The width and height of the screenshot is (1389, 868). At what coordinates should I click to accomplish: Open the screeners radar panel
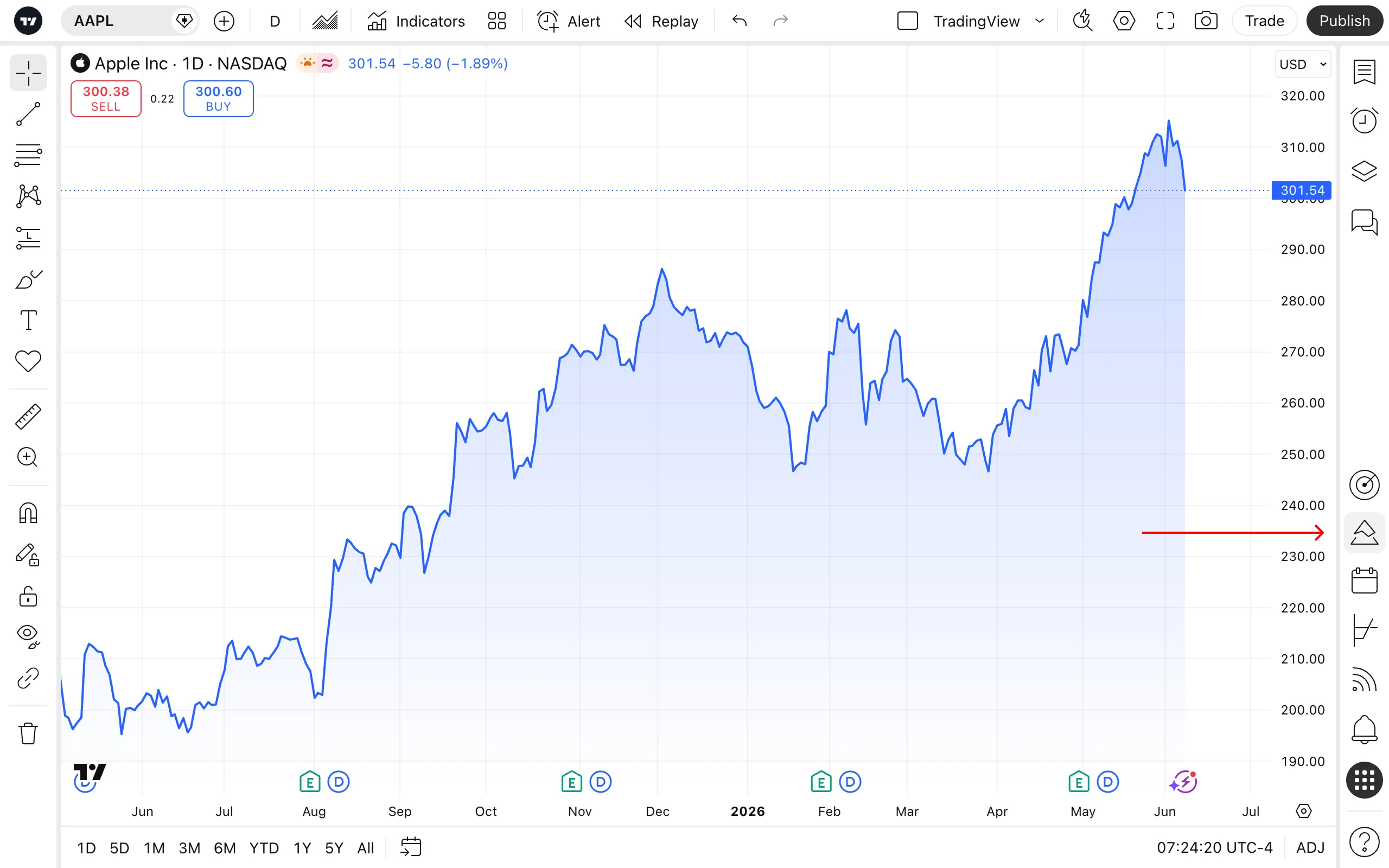pyautogui.click(x=1365, y=485)
